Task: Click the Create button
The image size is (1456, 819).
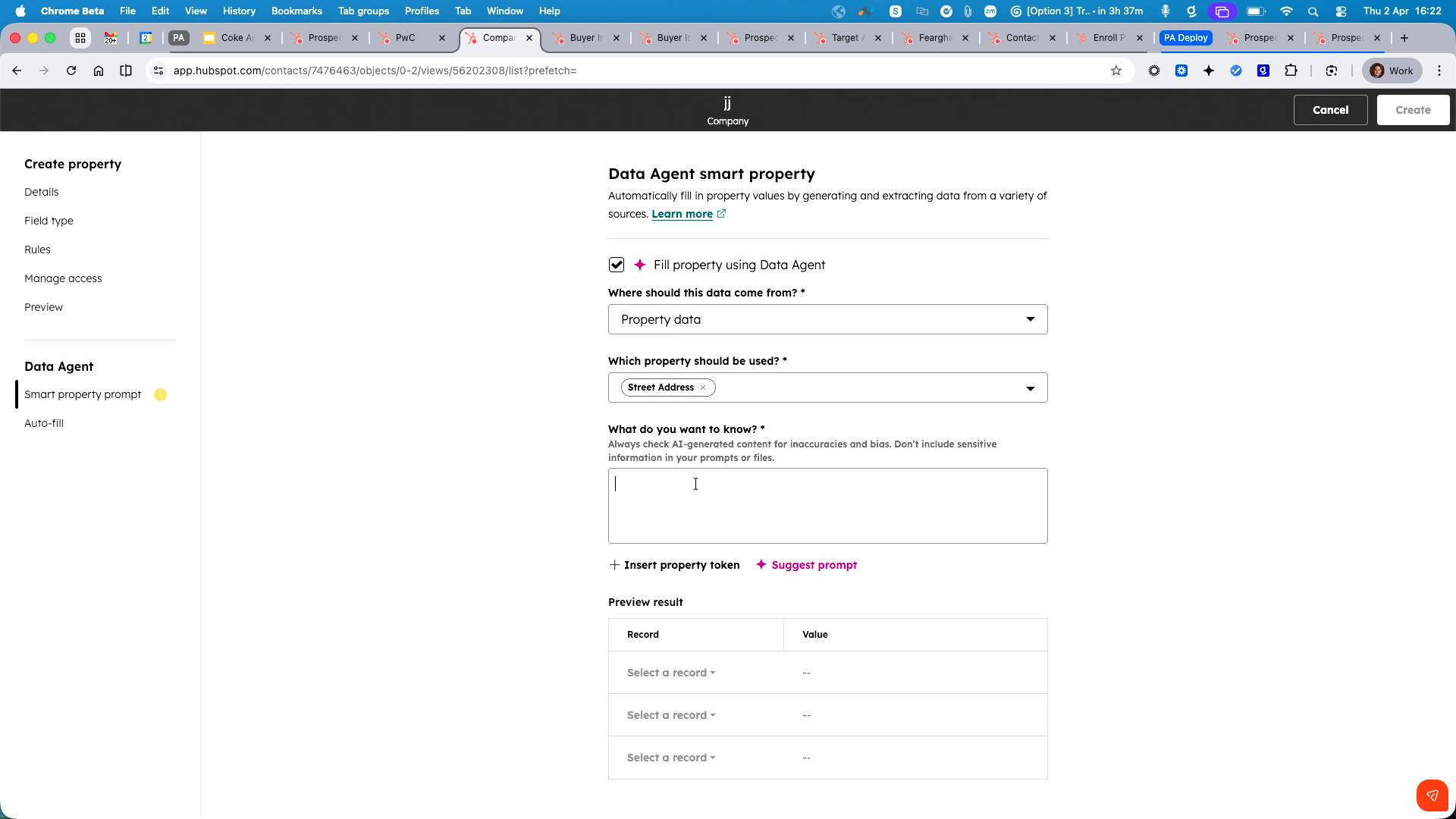Action: tap(1413, 109)
